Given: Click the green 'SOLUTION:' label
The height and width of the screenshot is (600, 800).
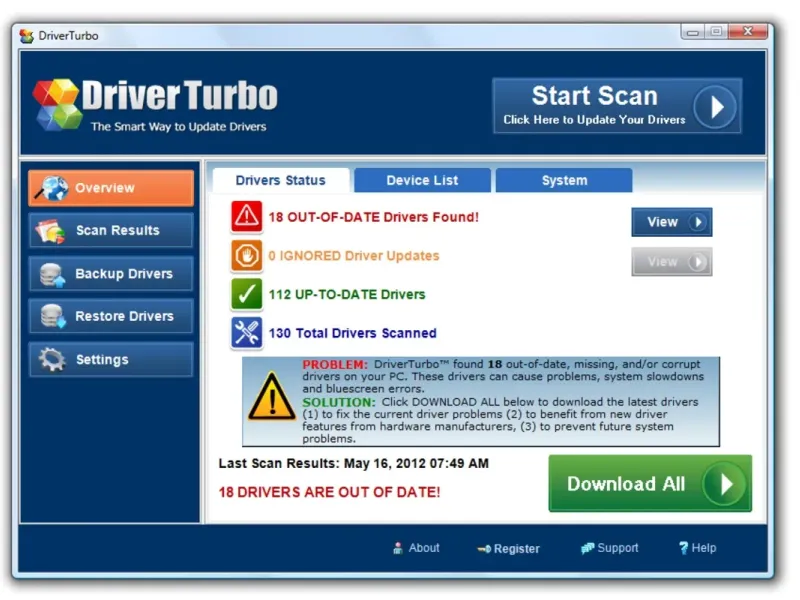Looking at the screenshot, I should (339, 403).
